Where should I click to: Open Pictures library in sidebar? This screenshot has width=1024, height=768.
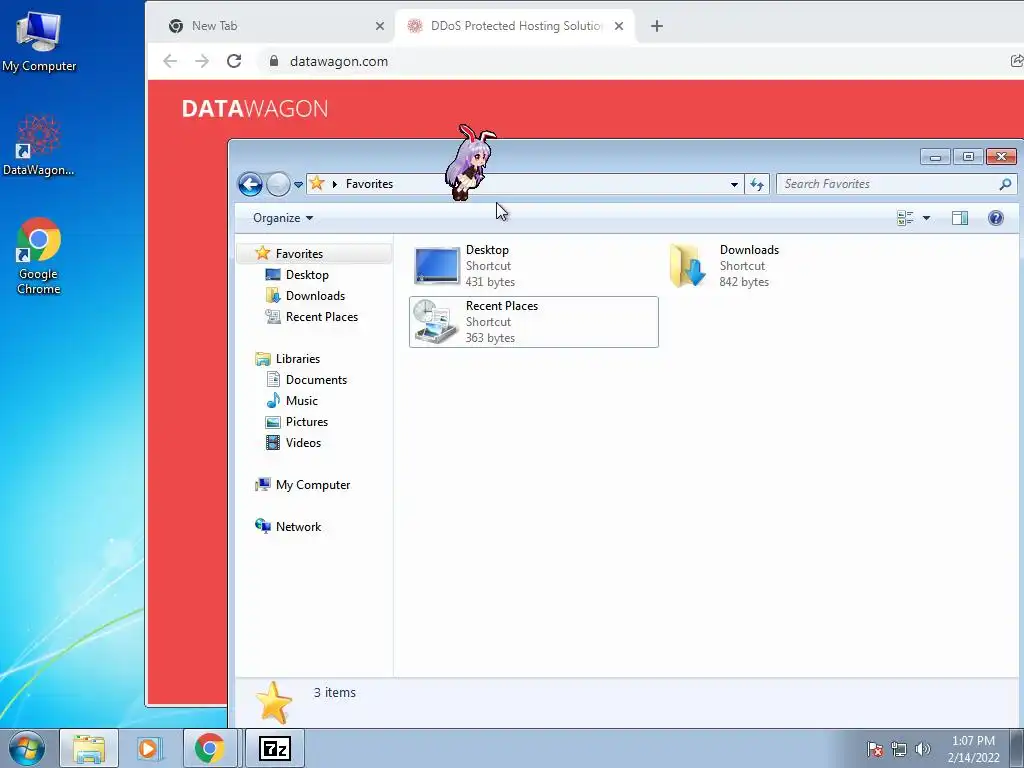point(306,421)
